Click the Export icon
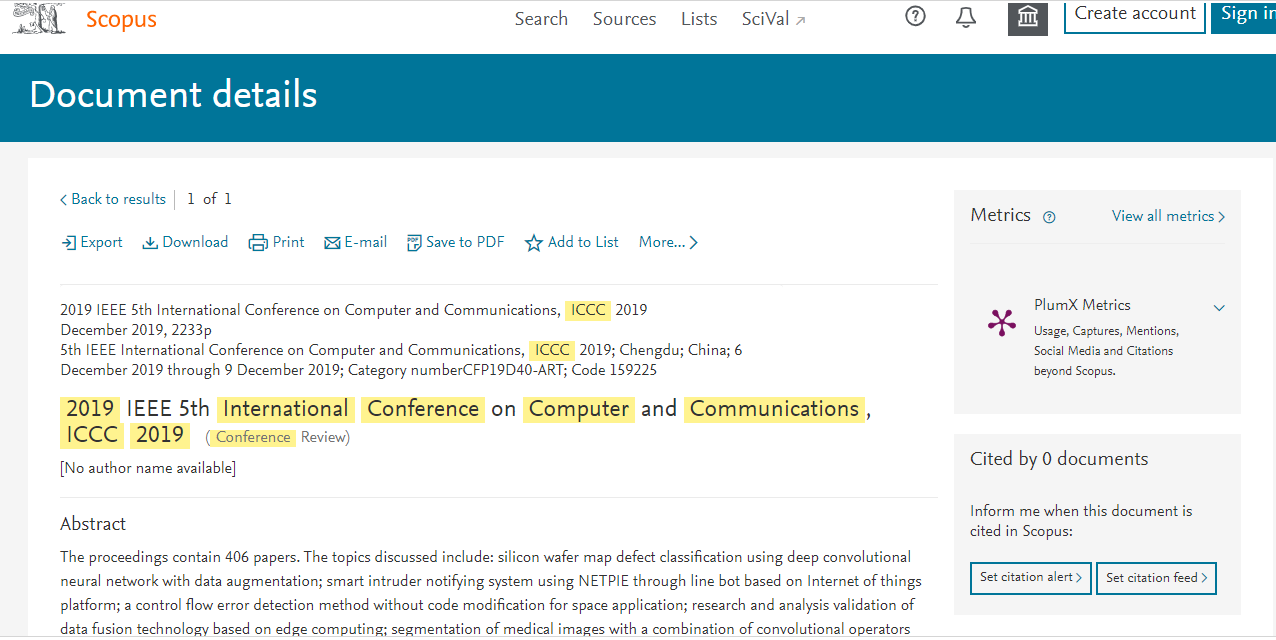Screen dimensions: 1276x640 pos(68,243)
